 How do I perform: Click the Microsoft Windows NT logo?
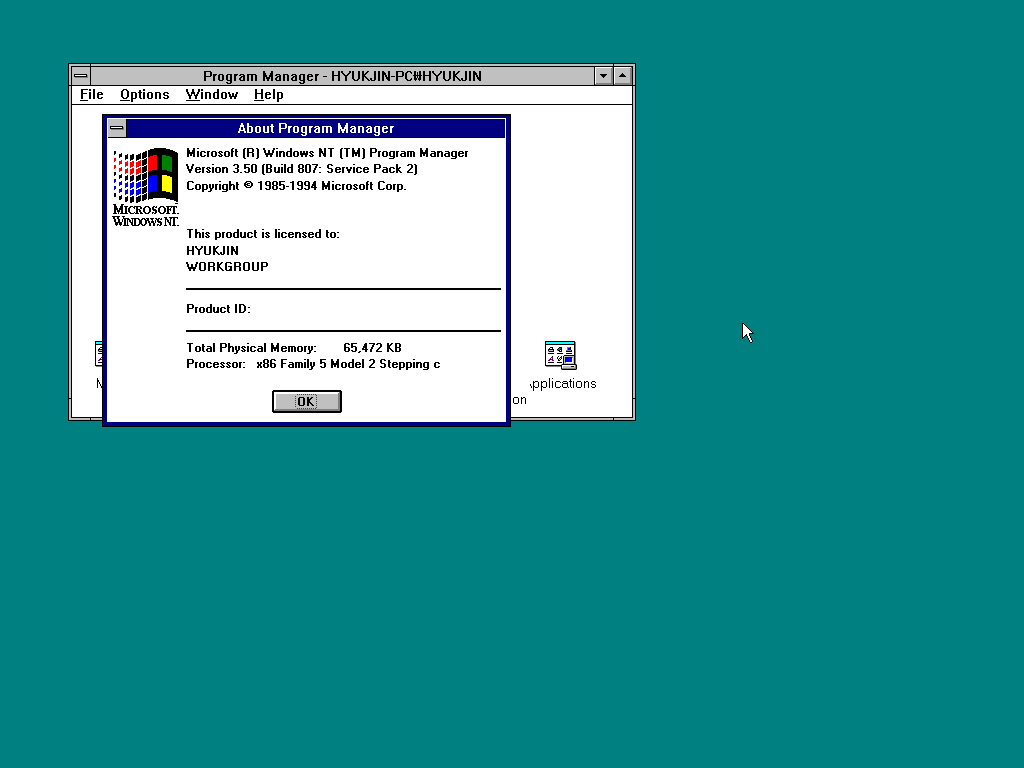point(146,187)
